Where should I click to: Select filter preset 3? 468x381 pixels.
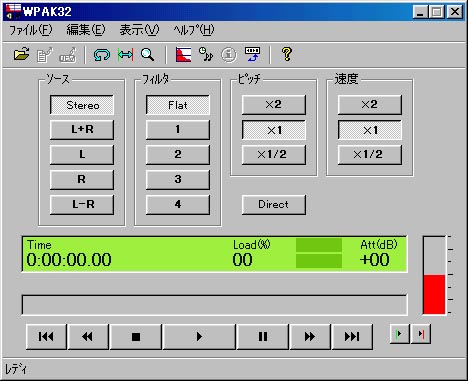pyautogui.click(x=178, y=180)
